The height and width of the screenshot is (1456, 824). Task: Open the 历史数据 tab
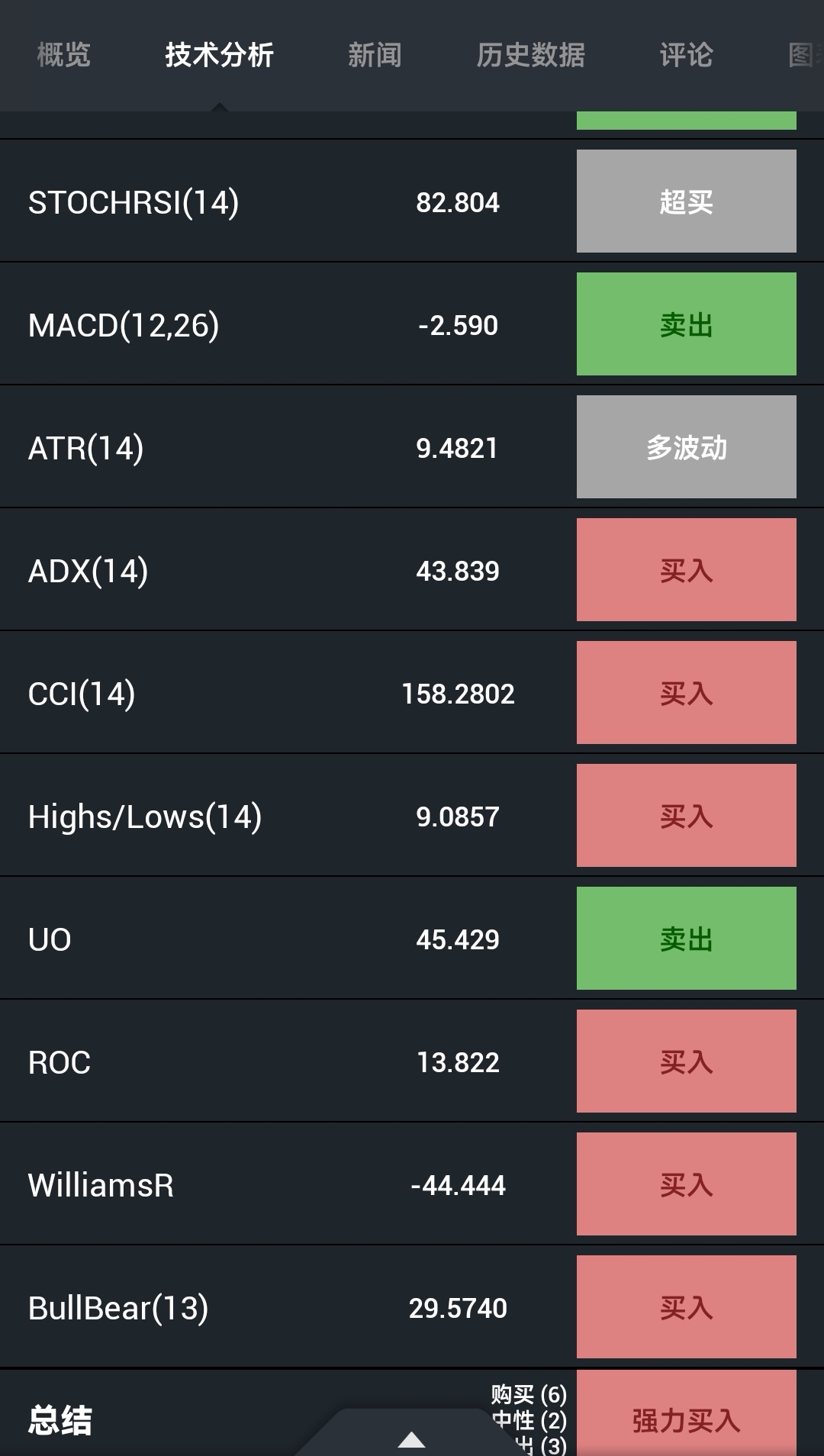pyautogui.click(x=530, y=55)
